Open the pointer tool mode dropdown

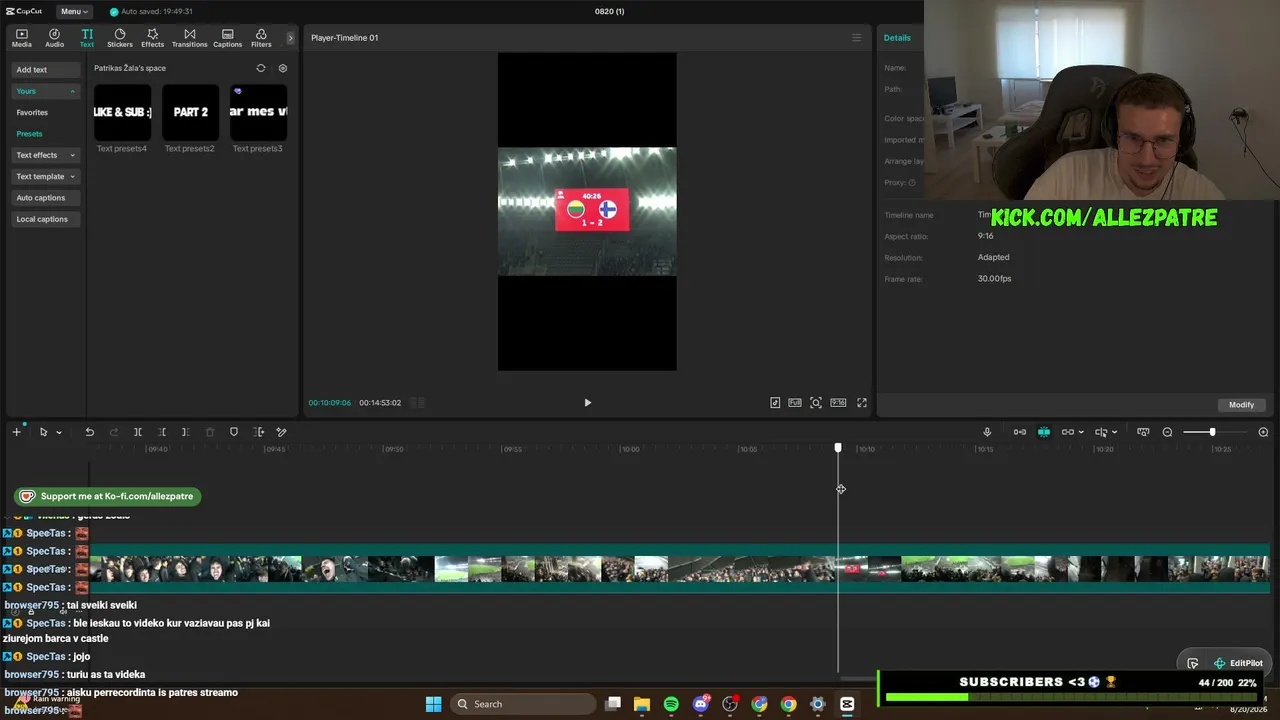click(x=59, y=433)
